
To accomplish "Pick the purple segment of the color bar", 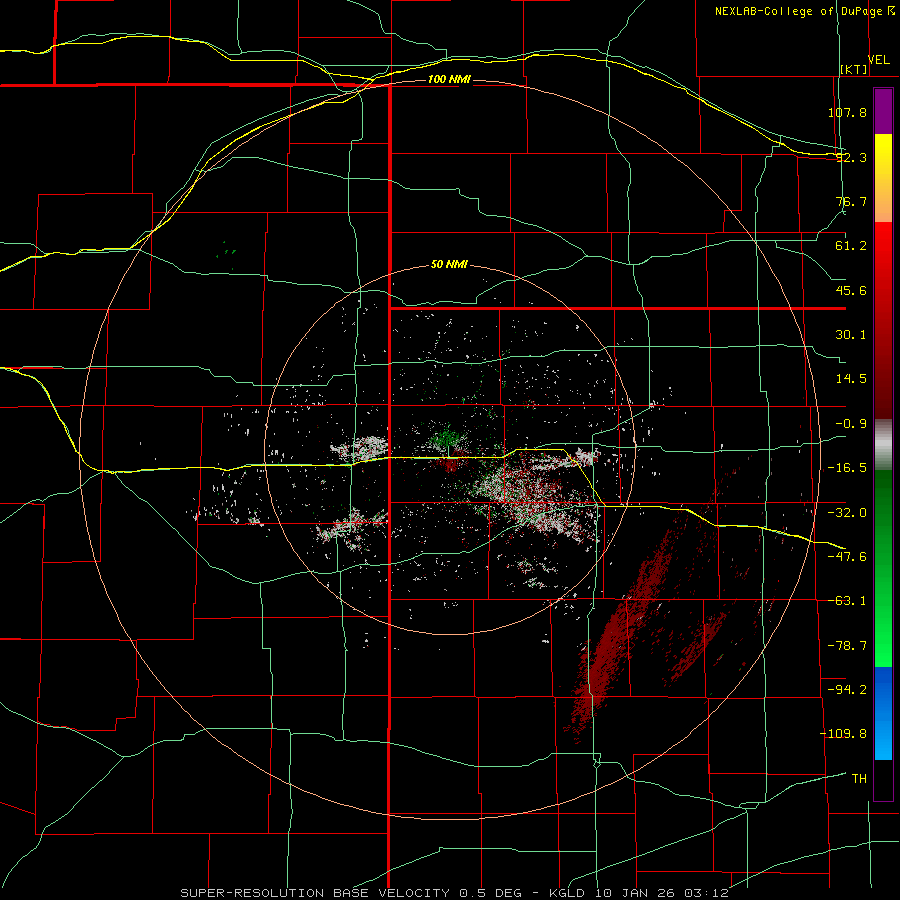I will 883,111.
